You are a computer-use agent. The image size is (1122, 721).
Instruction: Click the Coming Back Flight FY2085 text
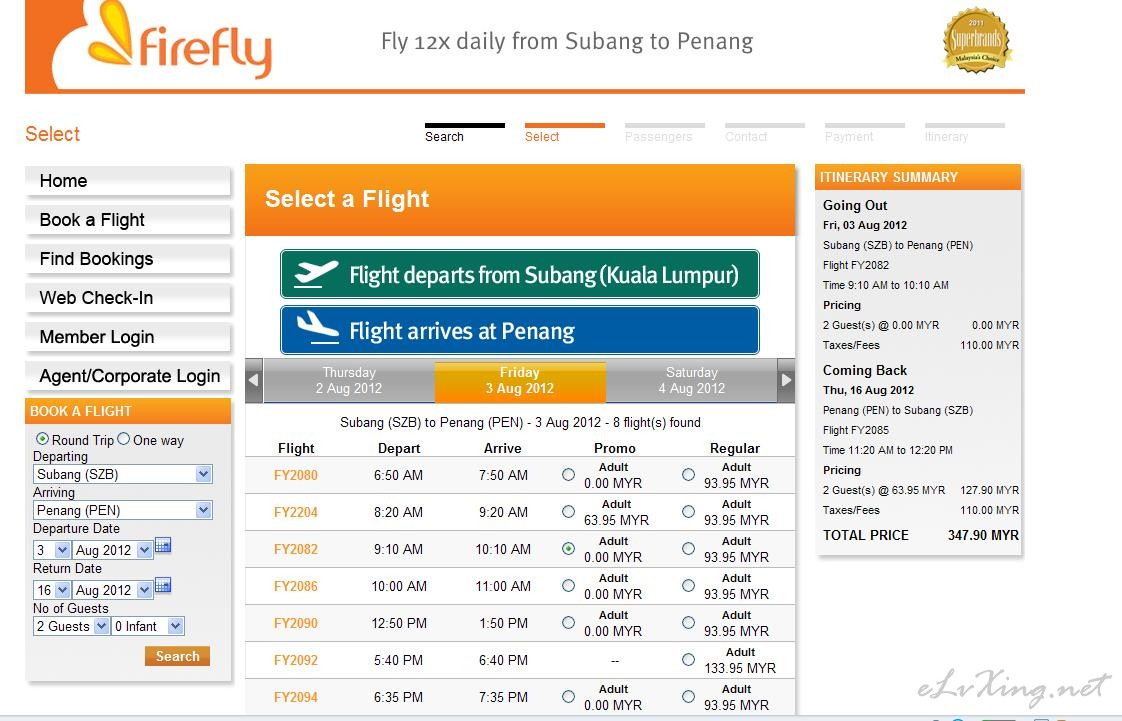[856, 431]
